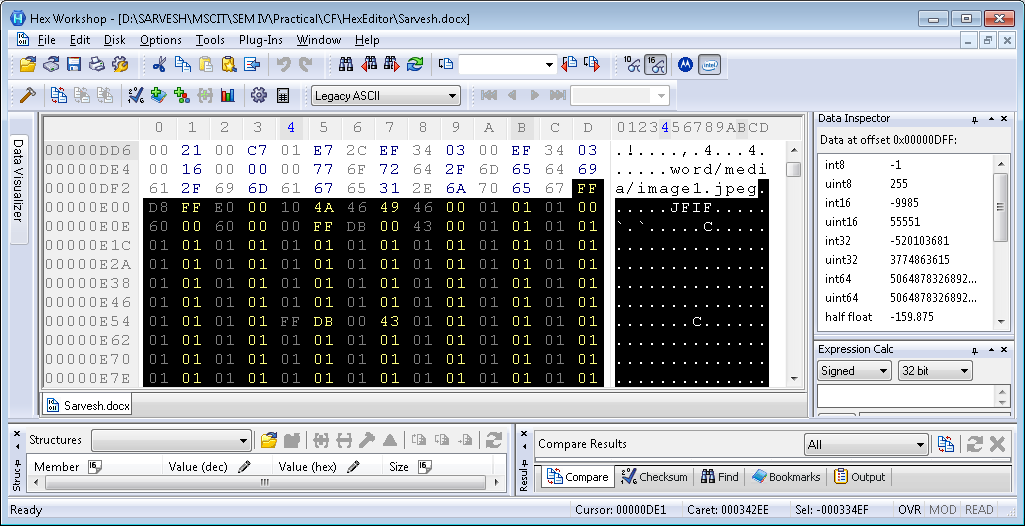Open a file with the folder icon
The image size is (1025, 526).
27,64
